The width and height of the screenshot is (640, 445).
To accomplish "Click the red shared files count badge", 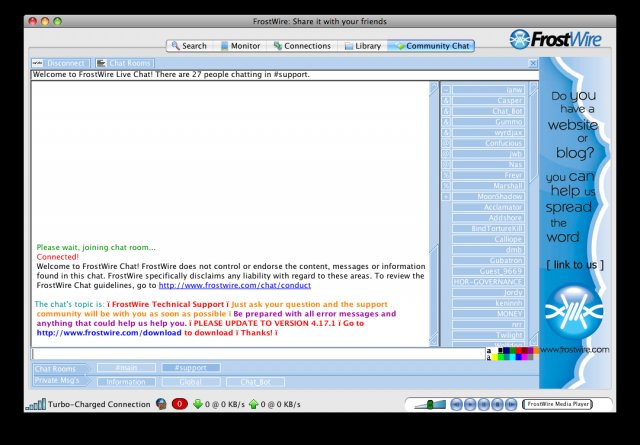I will pos(180,404).
